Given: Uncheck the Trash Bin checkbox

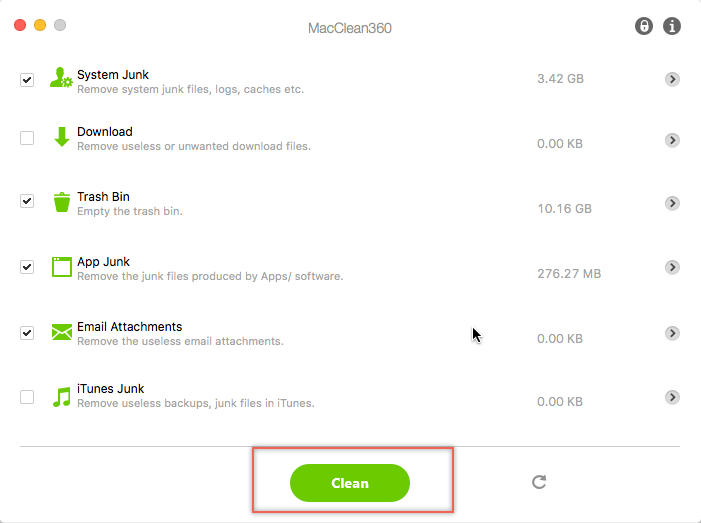Looking at the screenshot, I should click(27, 201).
